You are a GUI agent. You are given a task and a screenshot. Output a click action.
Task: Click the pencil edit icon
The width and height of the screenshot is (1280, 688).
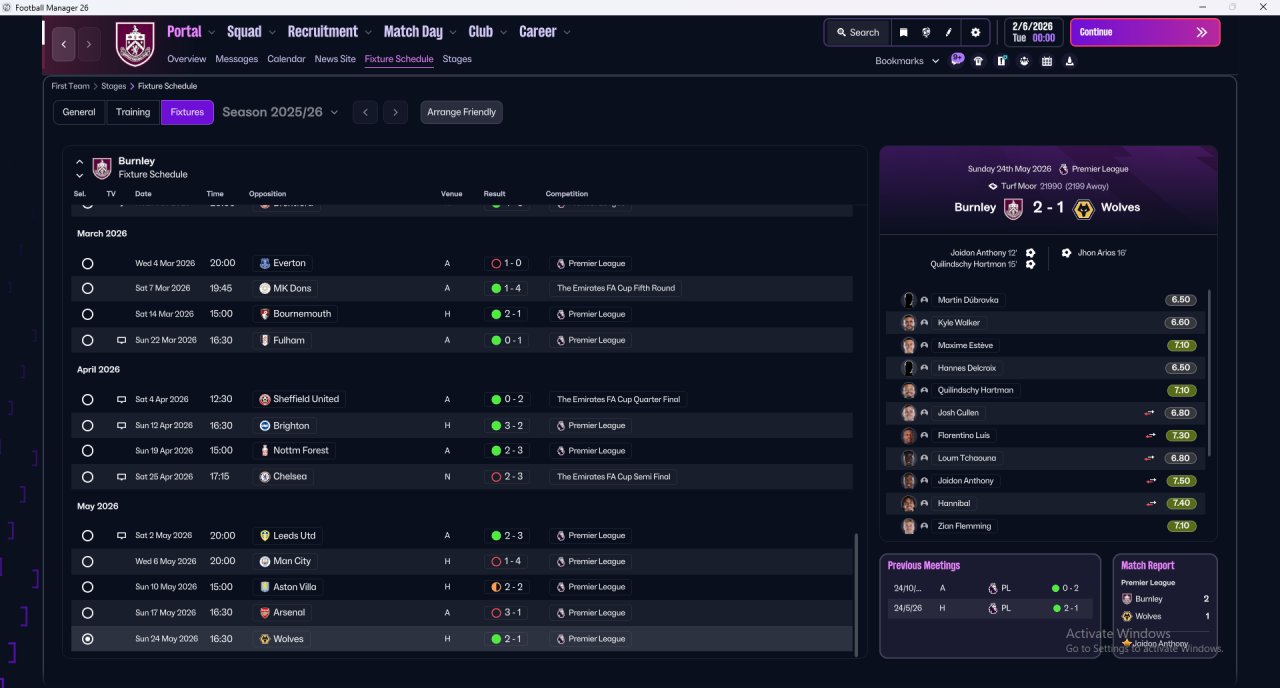[949, 32]
